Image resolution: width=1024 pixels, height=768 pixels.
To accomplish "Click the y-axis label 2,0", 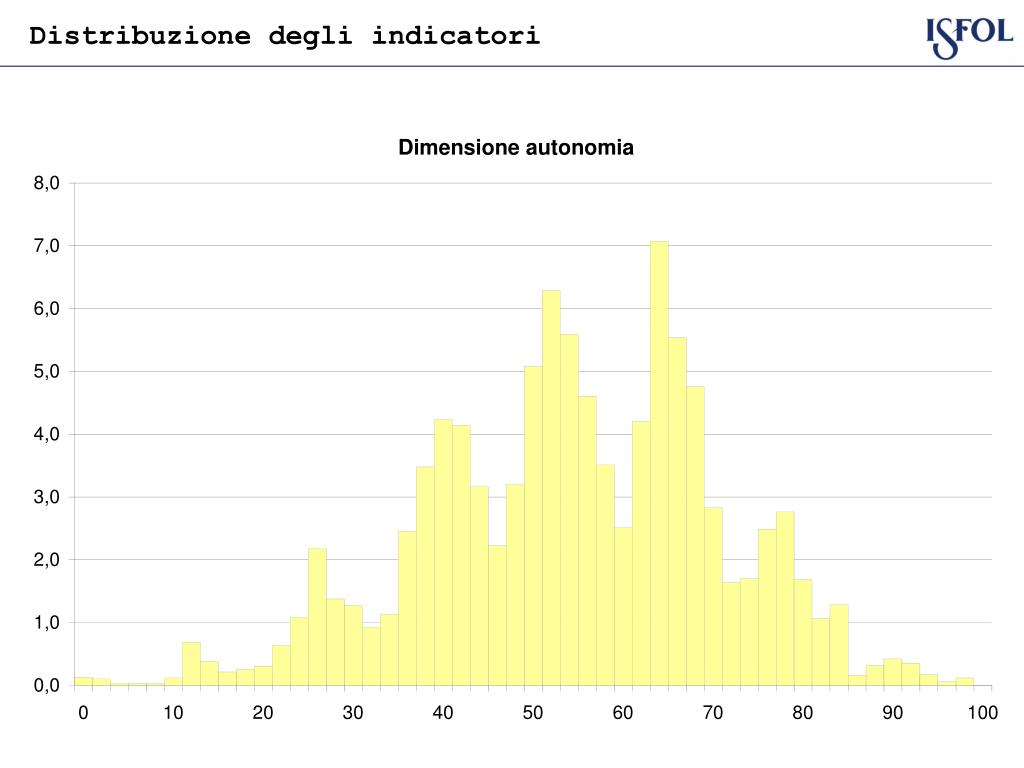I will pos(46,560).
